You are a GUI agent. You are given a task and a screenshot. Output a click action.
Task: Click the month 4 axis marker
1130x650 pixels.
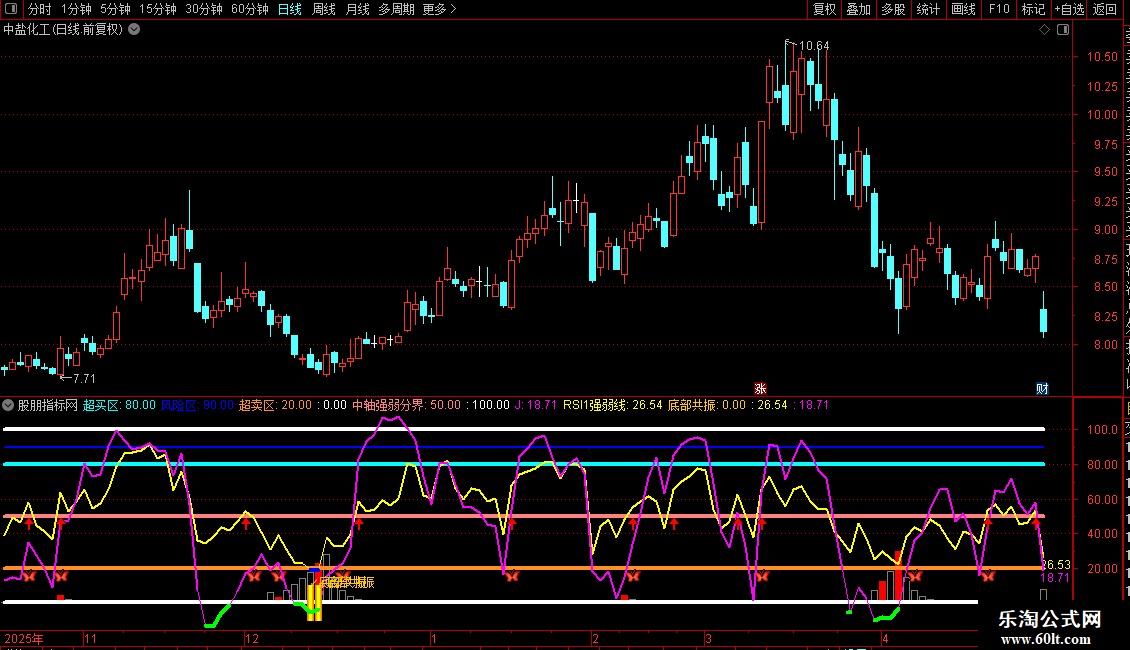tap(885, 638)
